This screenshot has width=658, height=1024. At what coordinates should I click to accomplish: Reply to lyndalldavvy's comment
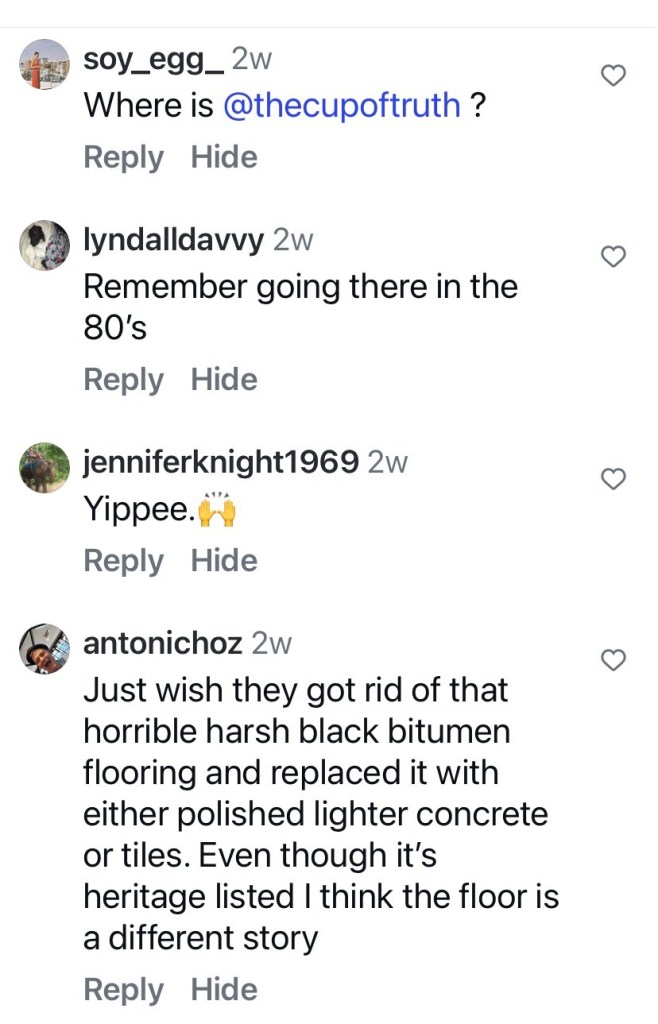coord(123,379)
